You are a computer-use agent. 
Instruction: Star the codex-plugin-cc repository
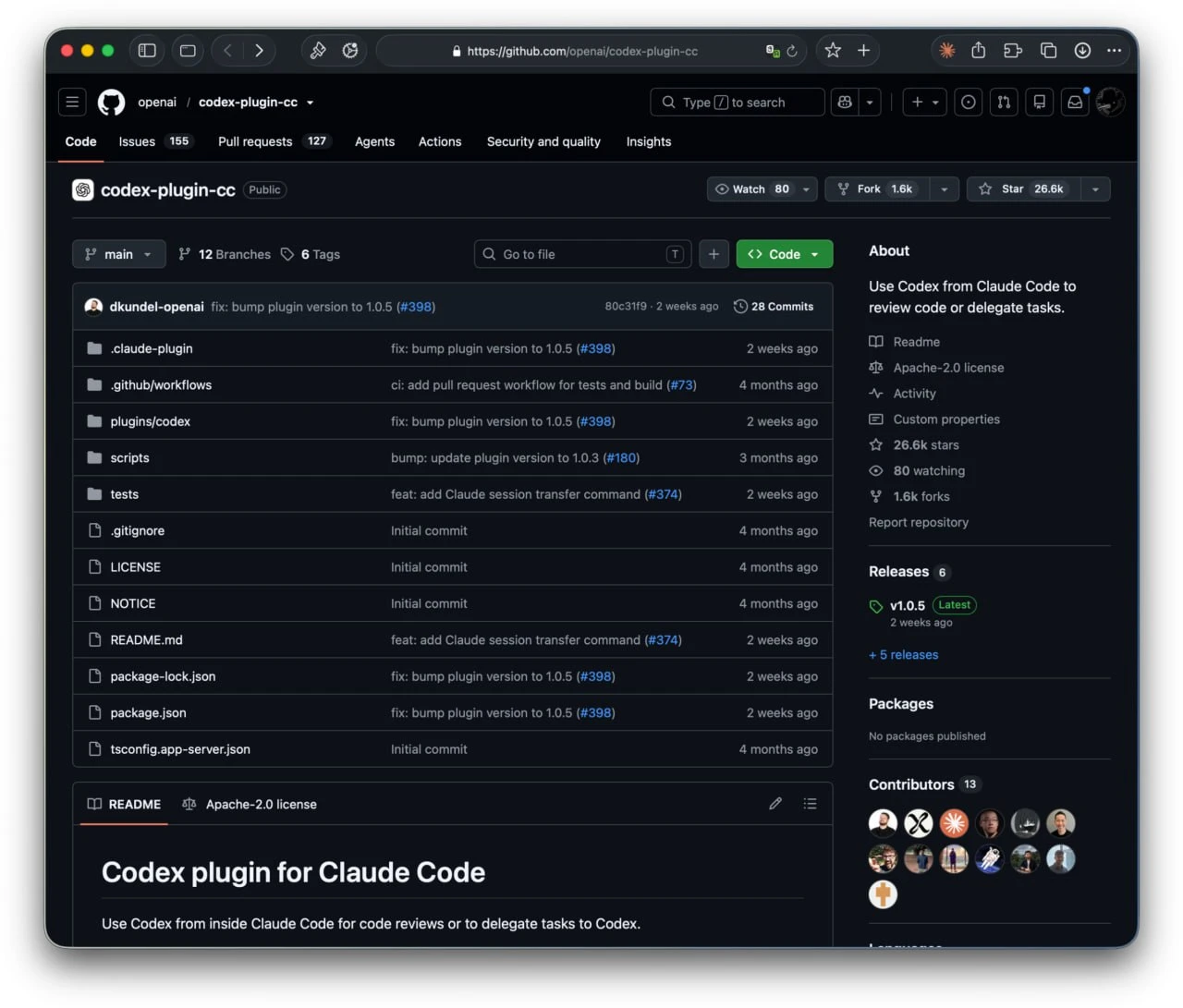(1023, 189)
